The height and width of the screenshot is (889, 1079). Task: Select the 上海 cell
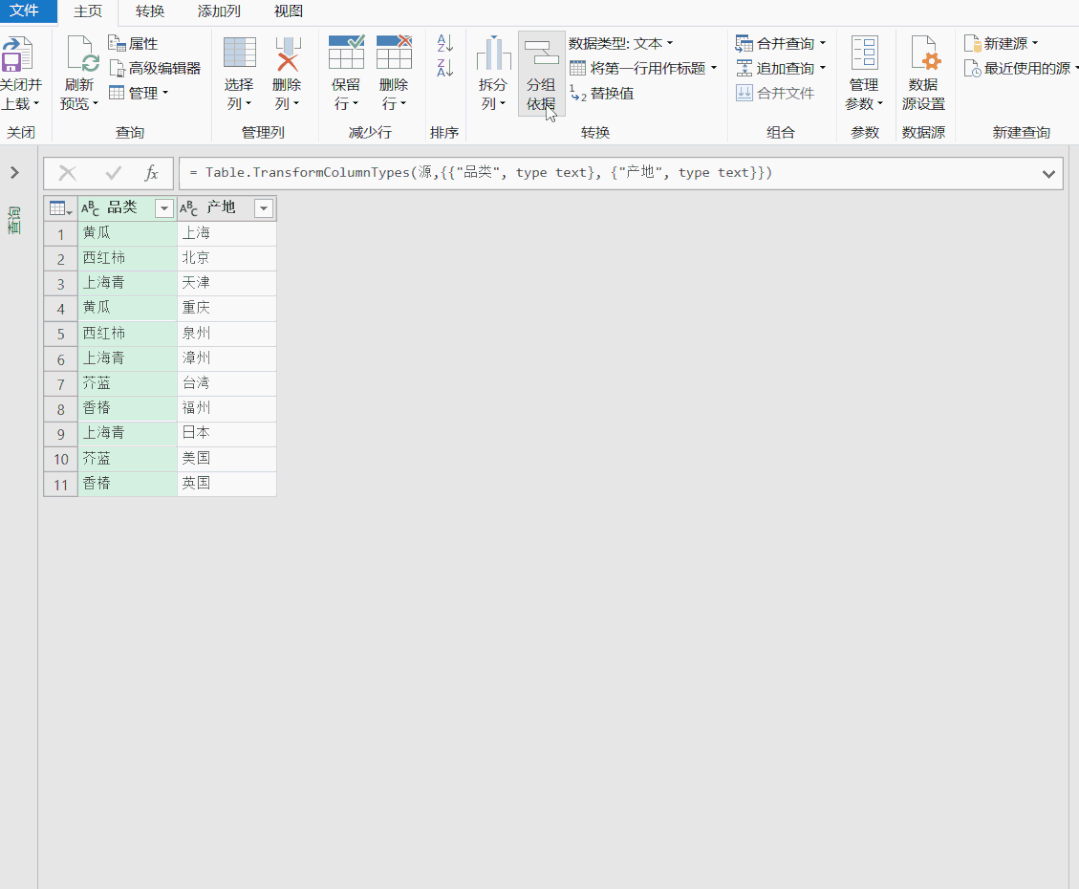pyautogui.click(x=226, y=233)
